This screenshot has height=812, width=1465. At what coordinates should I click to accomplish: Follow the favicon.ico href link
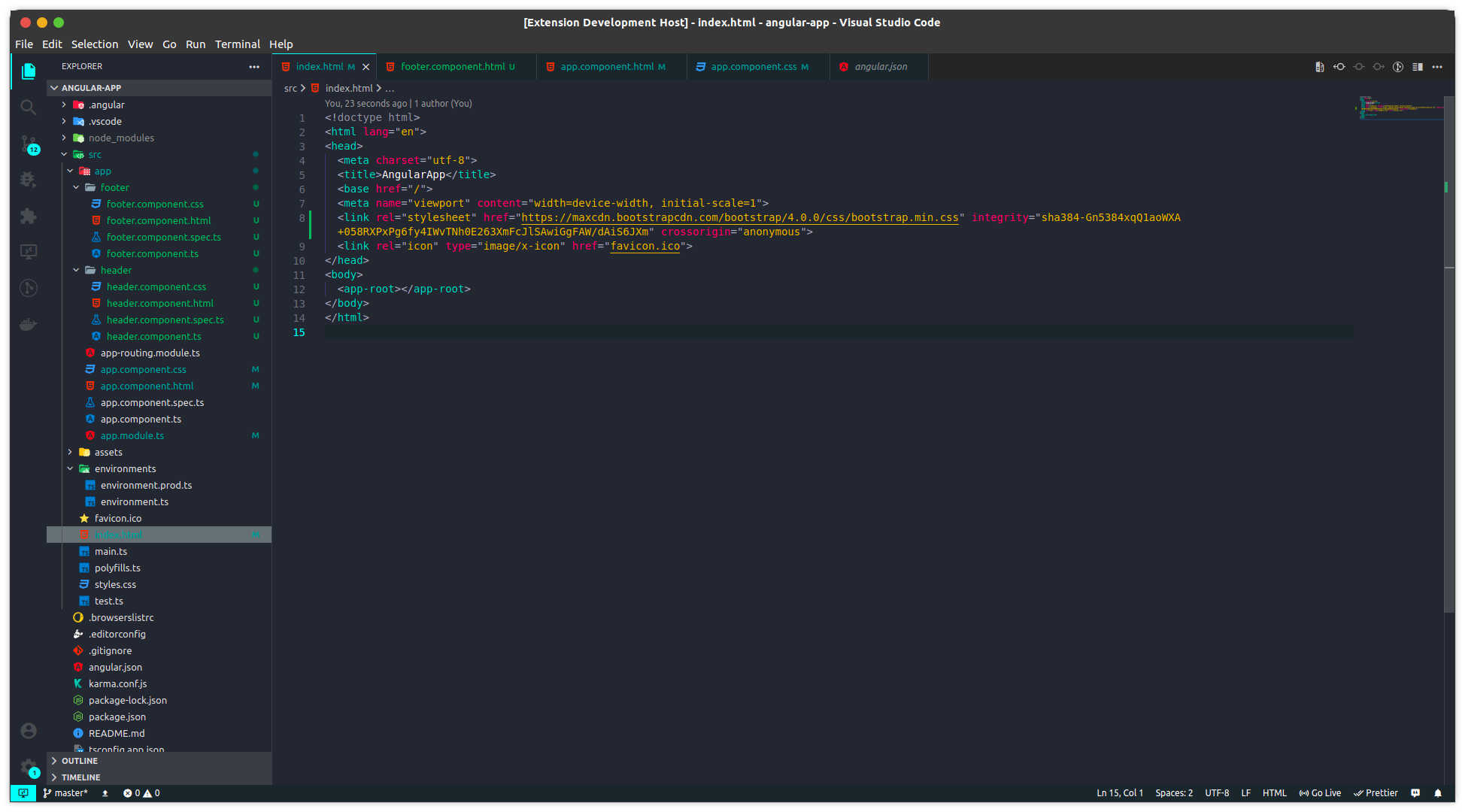tap(645, 246)
